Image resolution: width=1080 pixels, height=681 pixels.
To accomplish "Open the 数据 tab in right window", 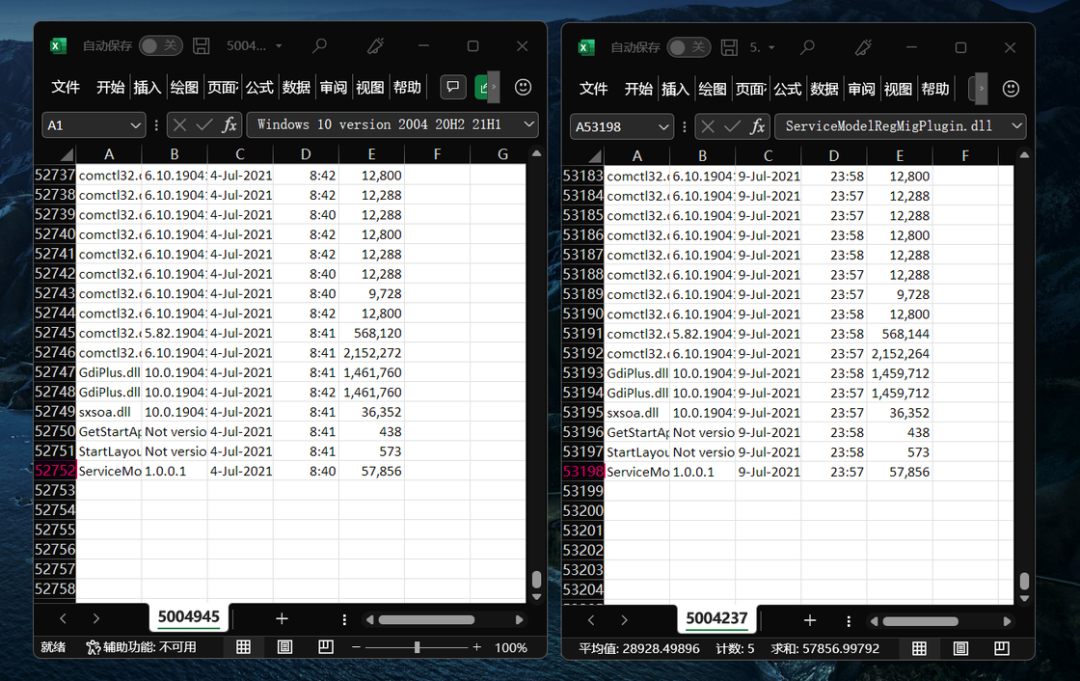I will pos(824,89).
